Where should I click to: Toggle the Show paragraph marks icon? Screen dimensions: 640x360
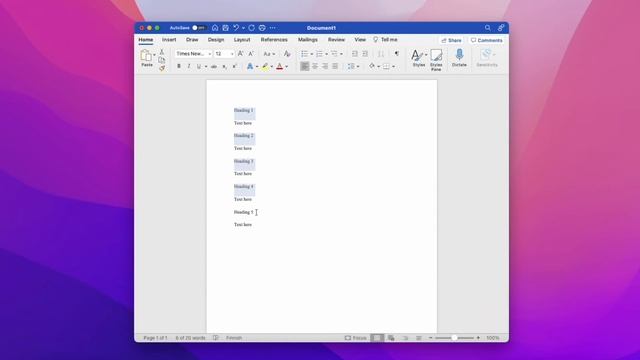coord(397,53)
